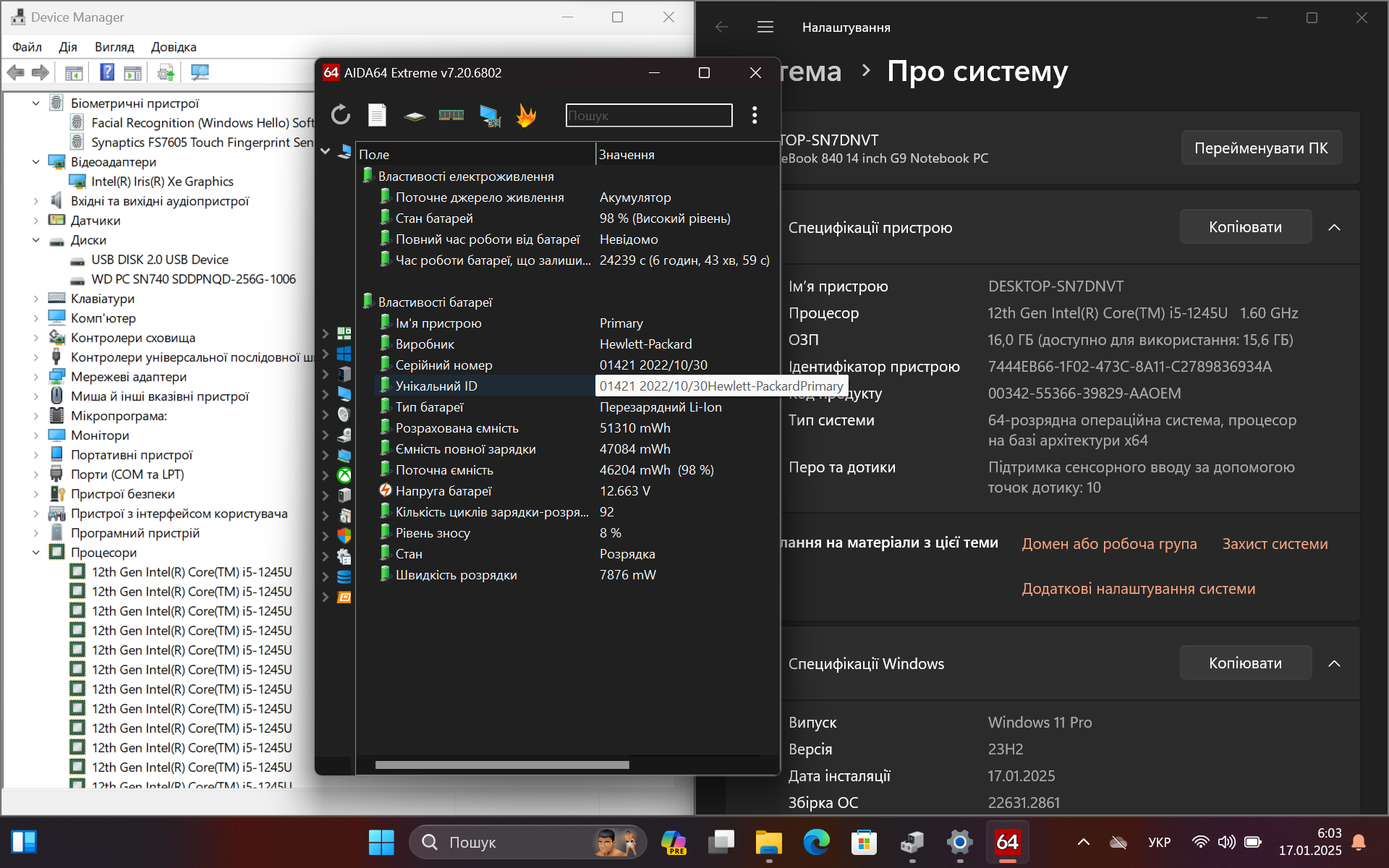Open the Дія menu in Device Manager

point(68,47)
